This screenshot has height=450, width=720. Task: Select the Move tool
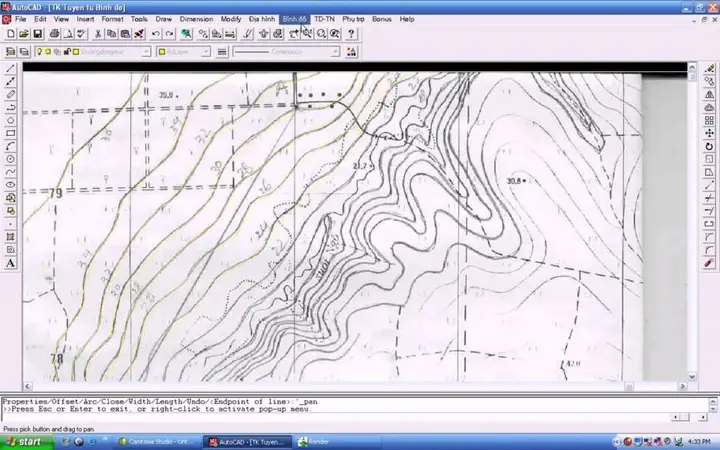point(709,133)
